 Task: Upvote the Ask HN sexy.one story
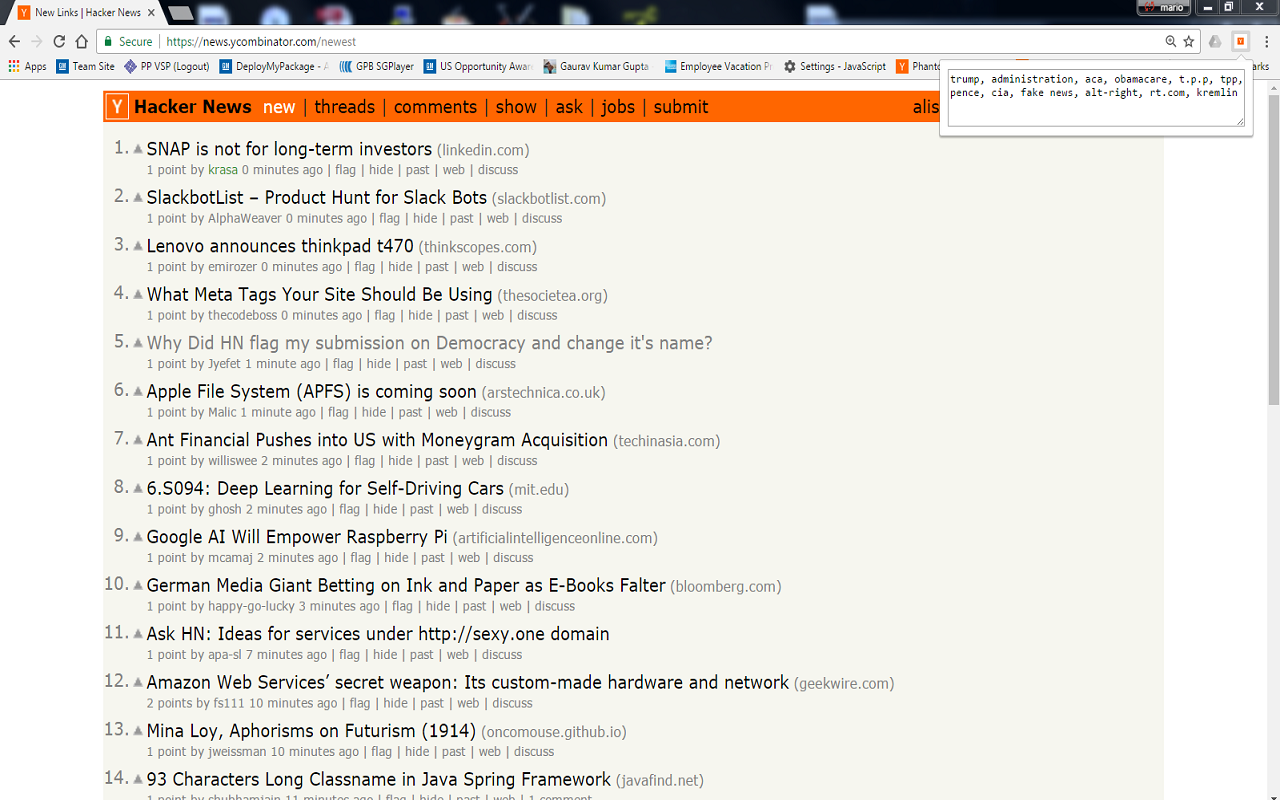(138, 634)
